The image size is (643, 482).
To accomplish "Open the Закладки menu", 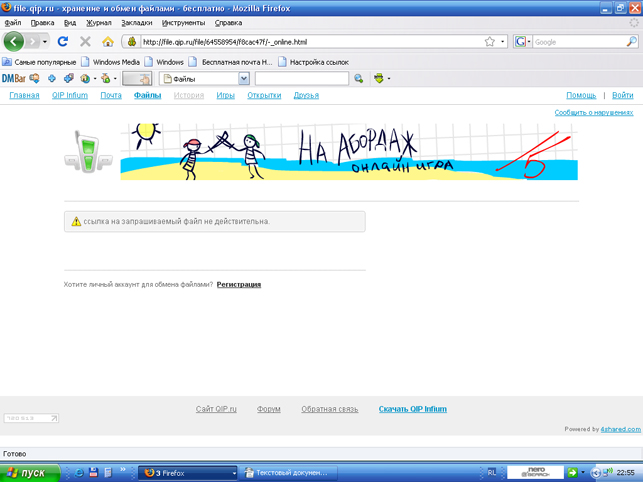I will (x=137, y=22).
